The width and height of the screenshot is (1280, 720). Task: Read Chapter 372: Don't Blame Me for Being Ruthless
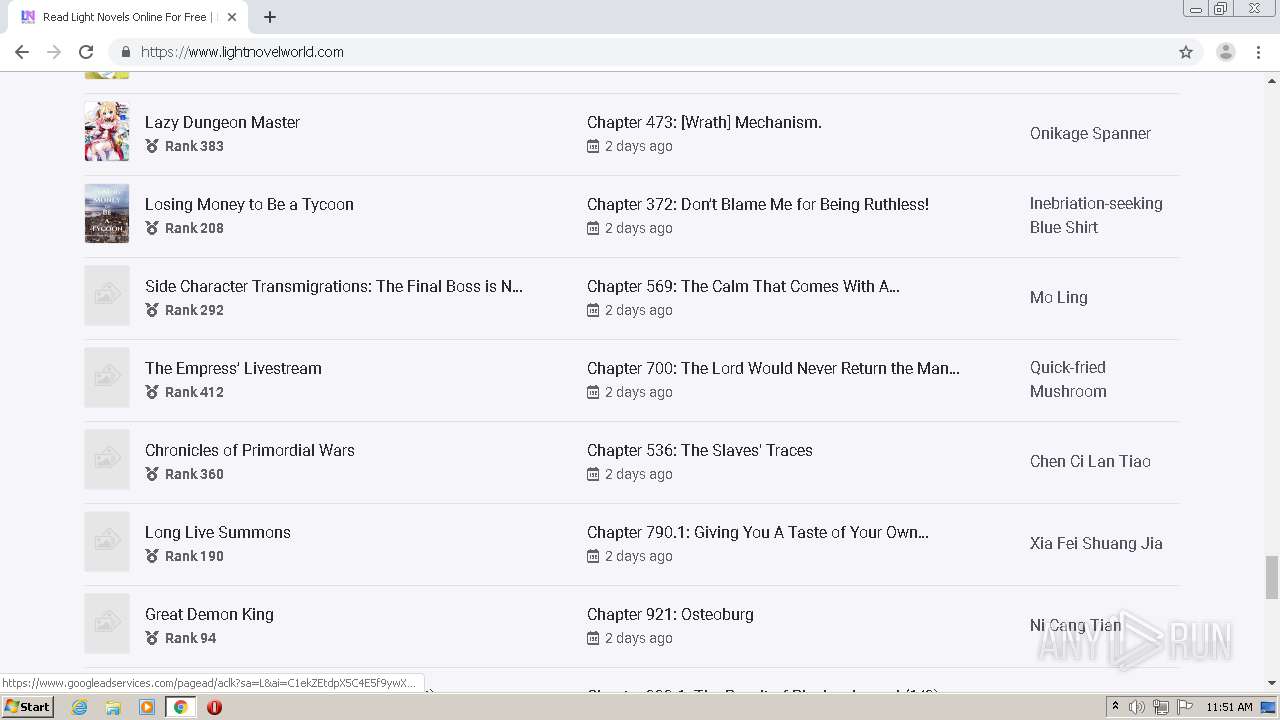click(758, 204)
